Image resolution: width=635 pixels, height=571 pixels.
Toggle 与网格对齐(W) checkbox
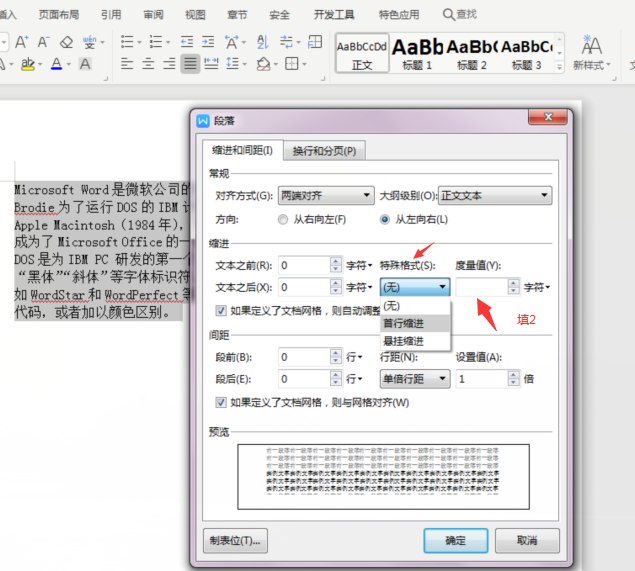pos(221,403)
